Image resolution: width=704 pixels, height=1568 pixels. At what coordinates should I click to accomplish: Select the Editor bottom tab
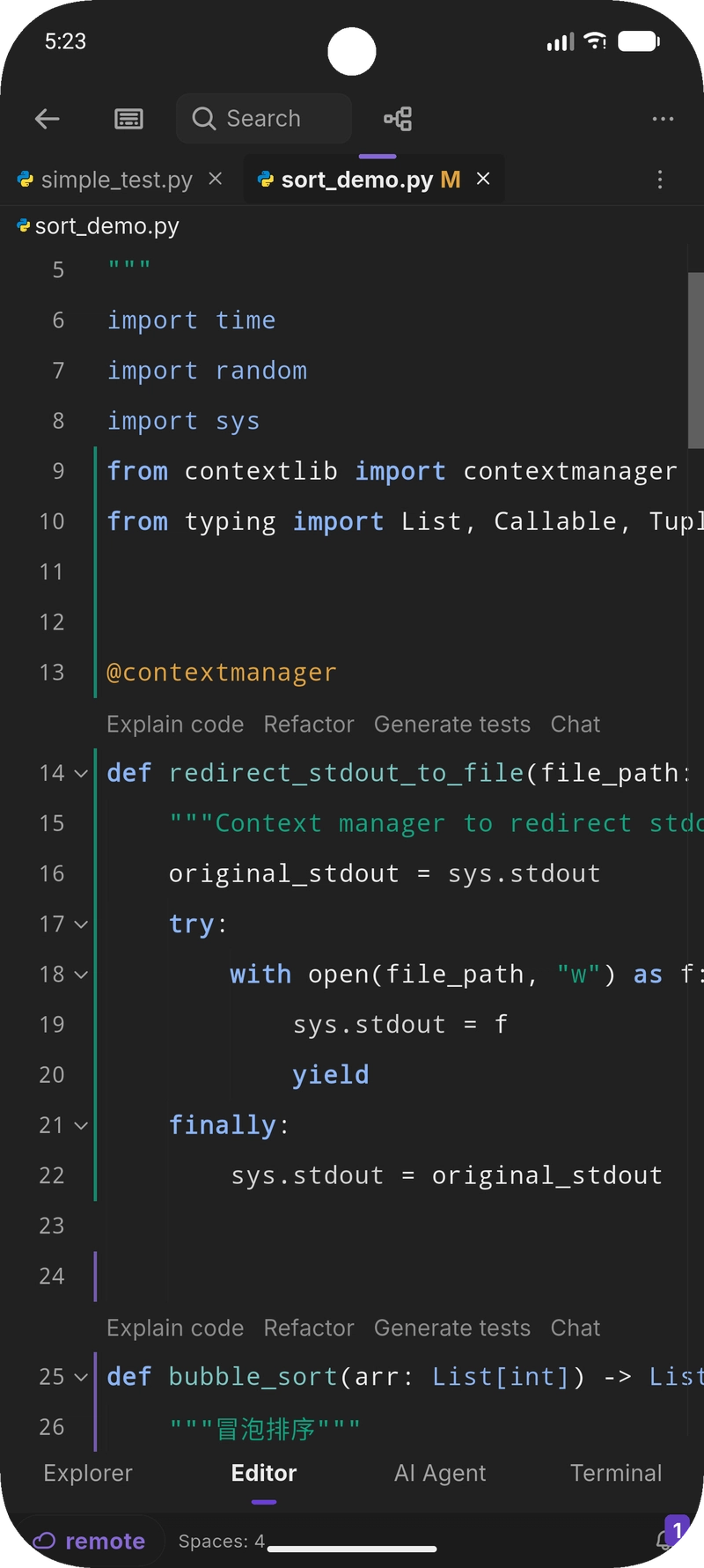(x=264, y=1473)
